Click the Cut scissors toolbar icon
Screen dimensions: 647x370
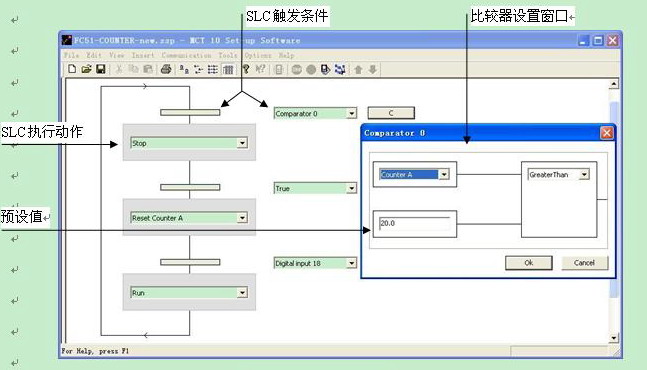[119, 69]
